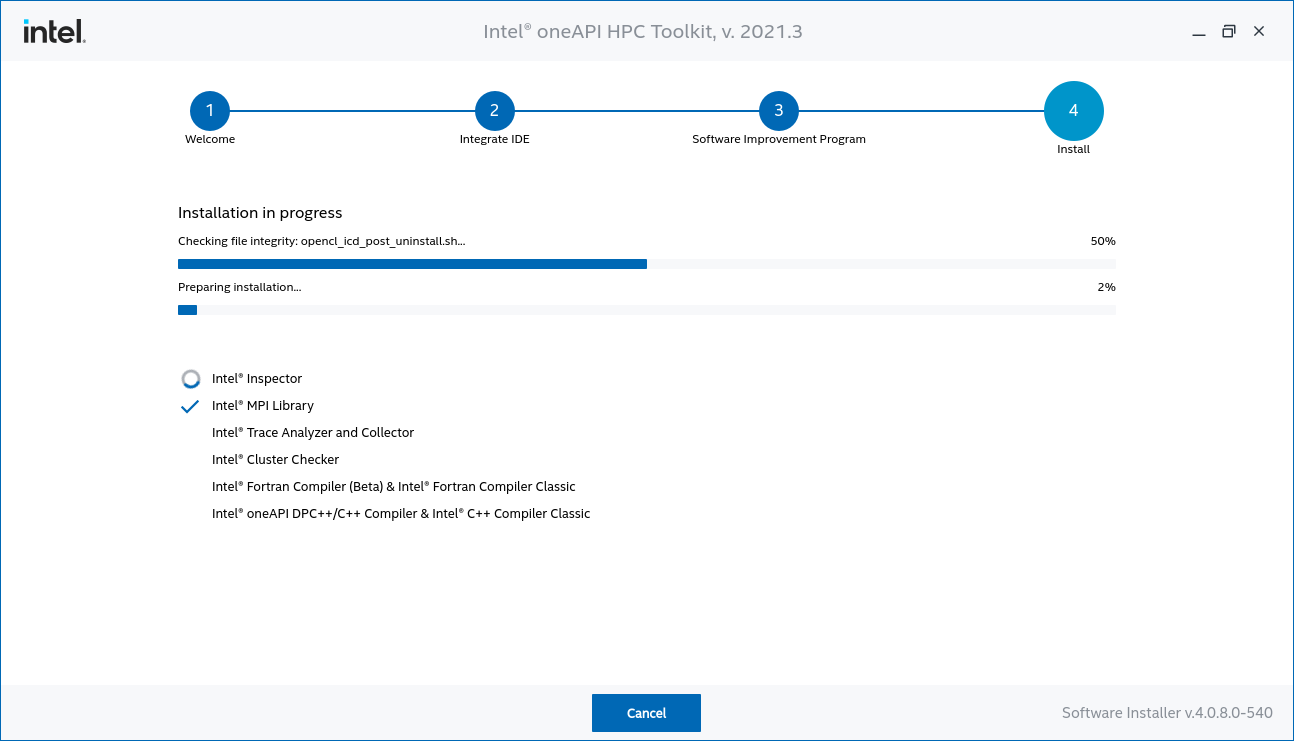
Task: Click the Software Installer version text
Action: pos(1166,713)
